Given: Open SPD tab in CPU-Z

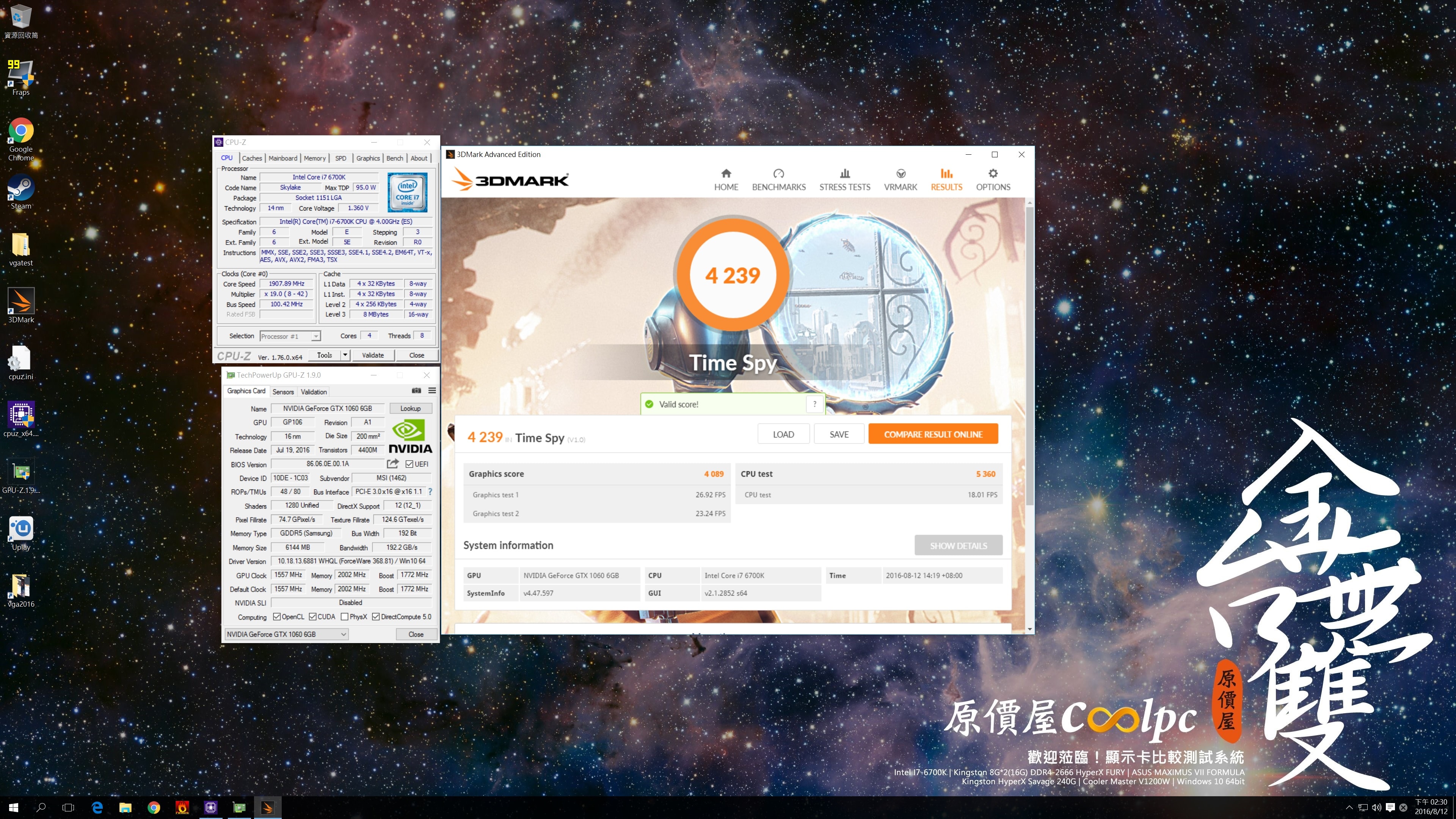Looking at the screenshot, I should (341, 158).
